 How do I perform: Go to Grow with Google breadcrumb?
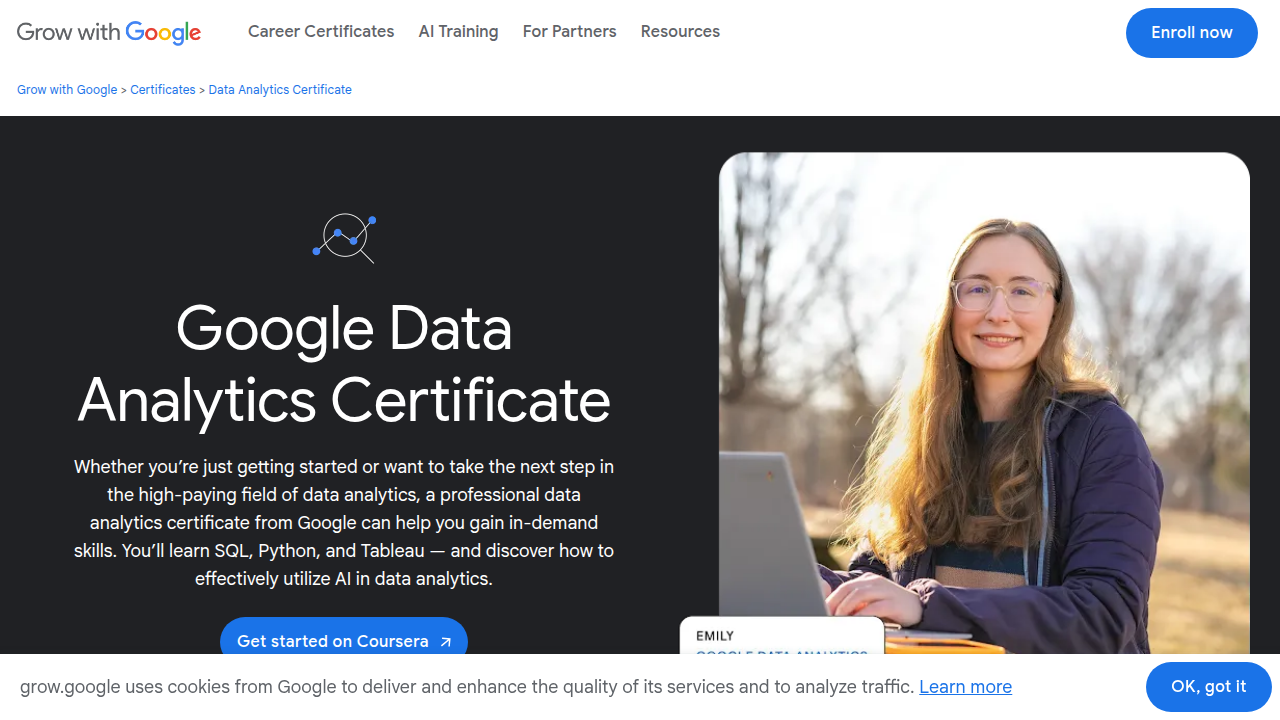[x=67, y=90]
